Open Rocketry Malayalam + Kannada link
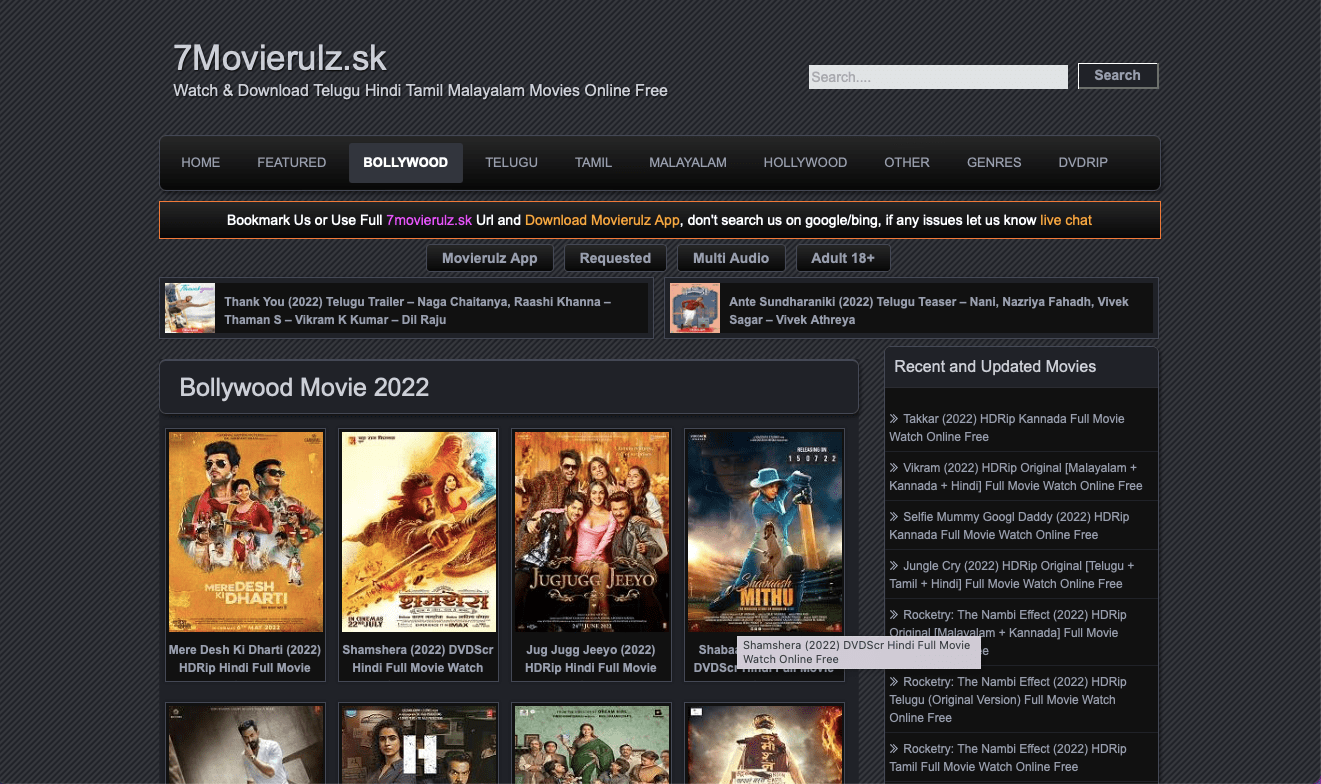The image size is (1321, 784). click(1008, 633)
